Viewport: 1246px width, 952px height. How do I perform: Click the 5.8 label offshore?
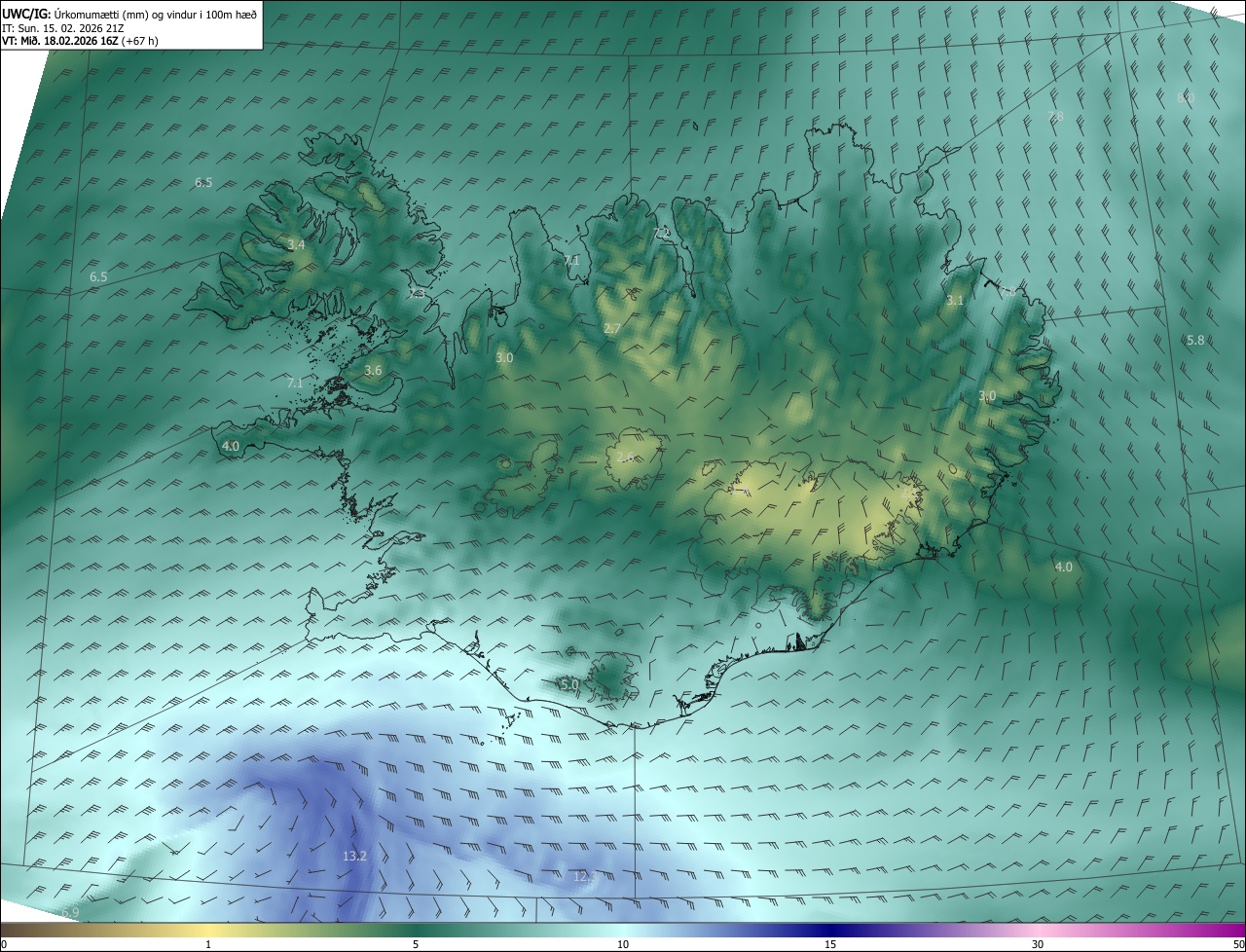pyautogui.click(x=1195, y=341)
